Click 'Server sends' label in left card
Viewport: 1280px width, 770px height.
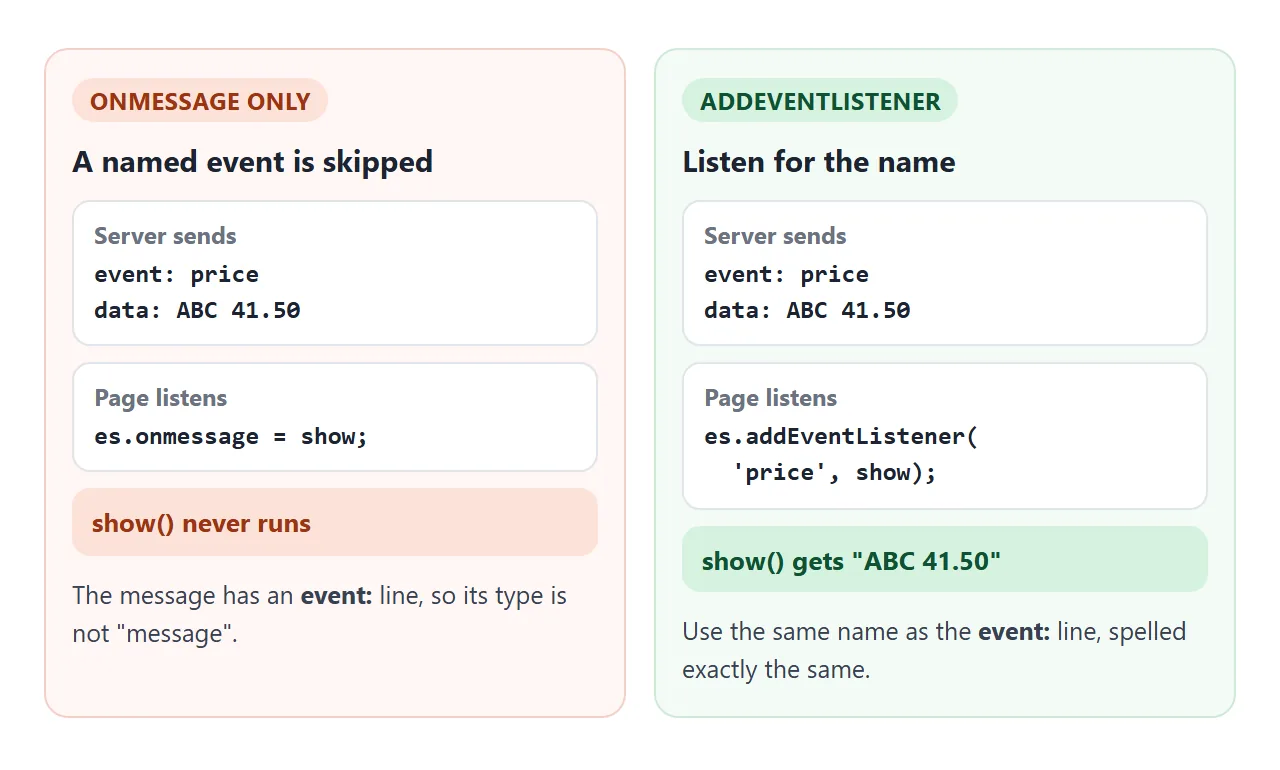click(165, 236)
